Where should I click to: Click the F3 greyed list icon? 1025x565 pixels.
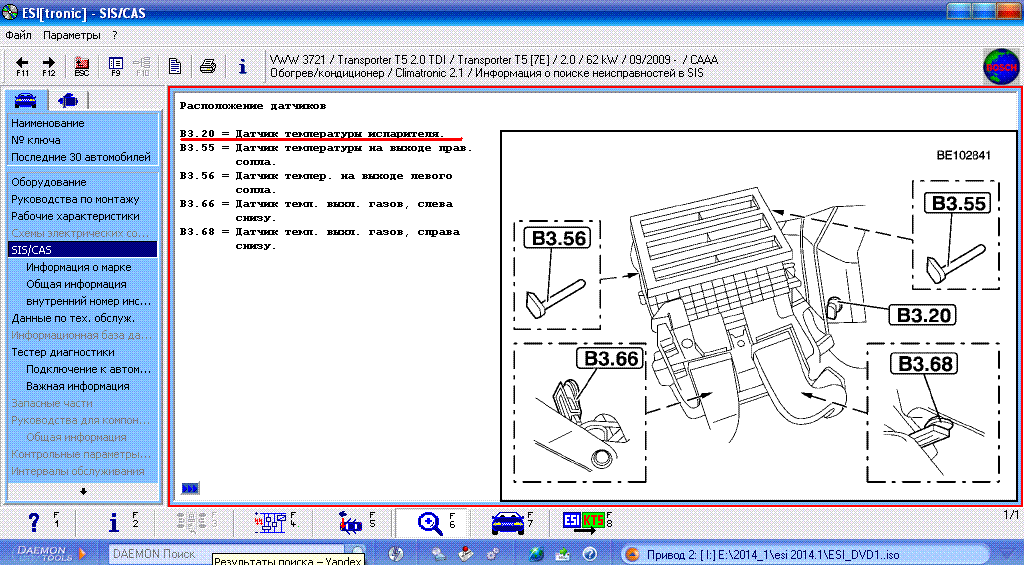click(192, 522)
